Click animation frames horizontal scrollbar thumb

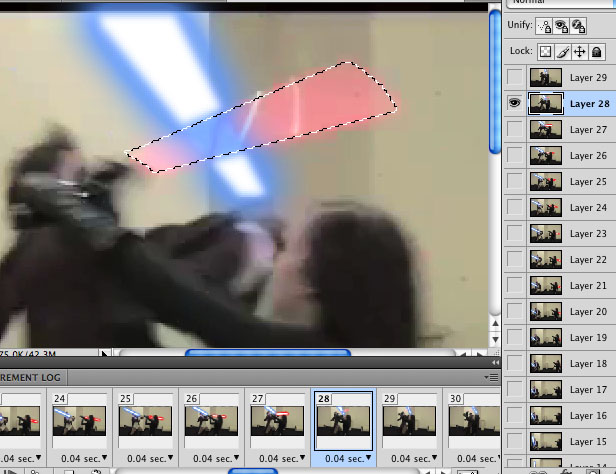click(253, 471)
